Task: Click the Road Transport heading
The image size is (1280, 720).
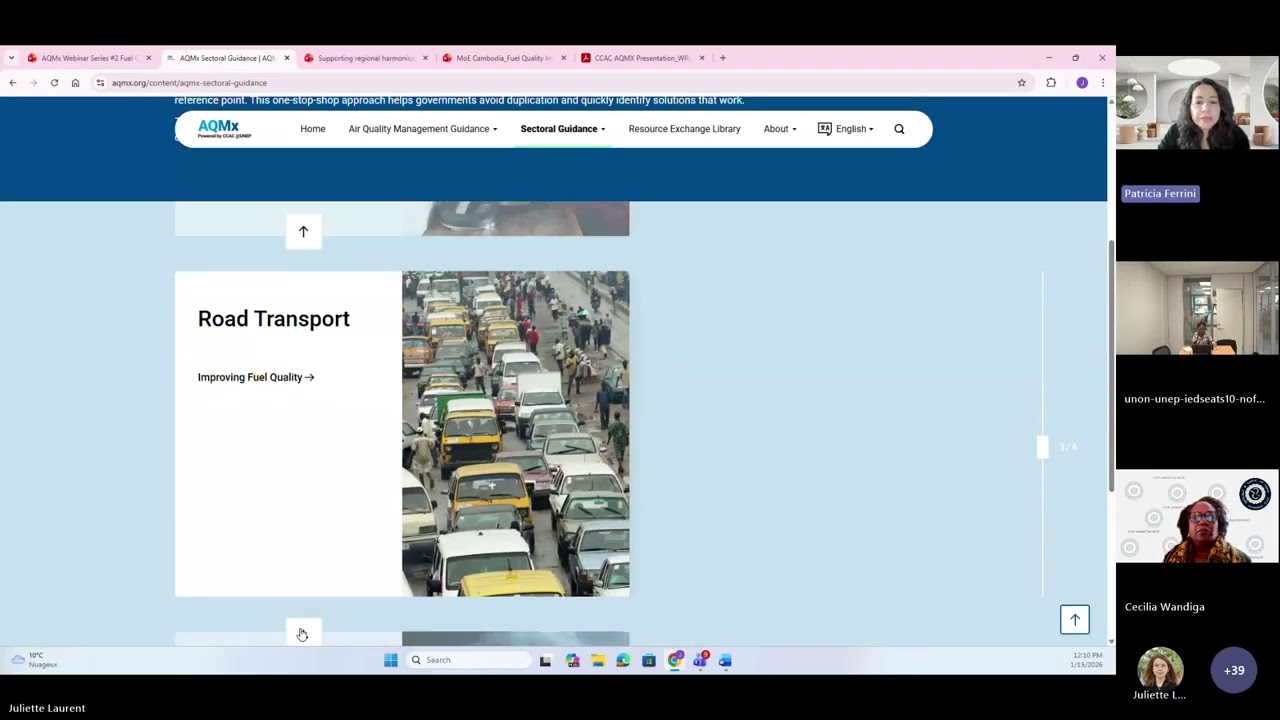Action: pos(273,319)
